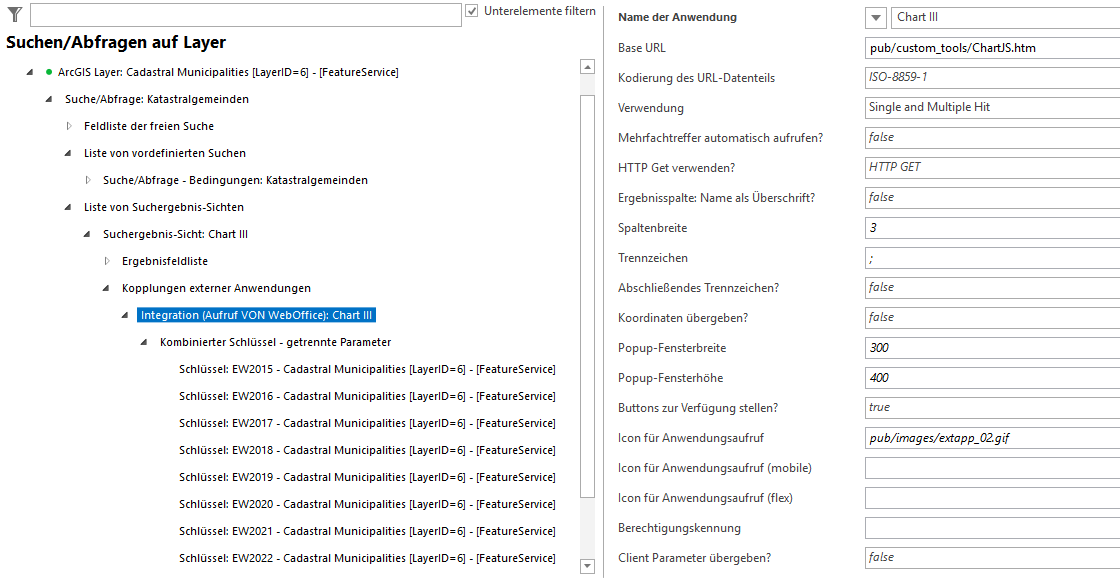Open the Name der Anwendung dropdown

875,17
